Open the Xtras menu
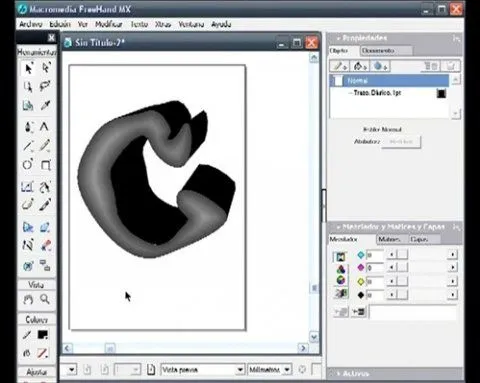The height and width of the screenshot is (383, 480). (x=163, y=24)
